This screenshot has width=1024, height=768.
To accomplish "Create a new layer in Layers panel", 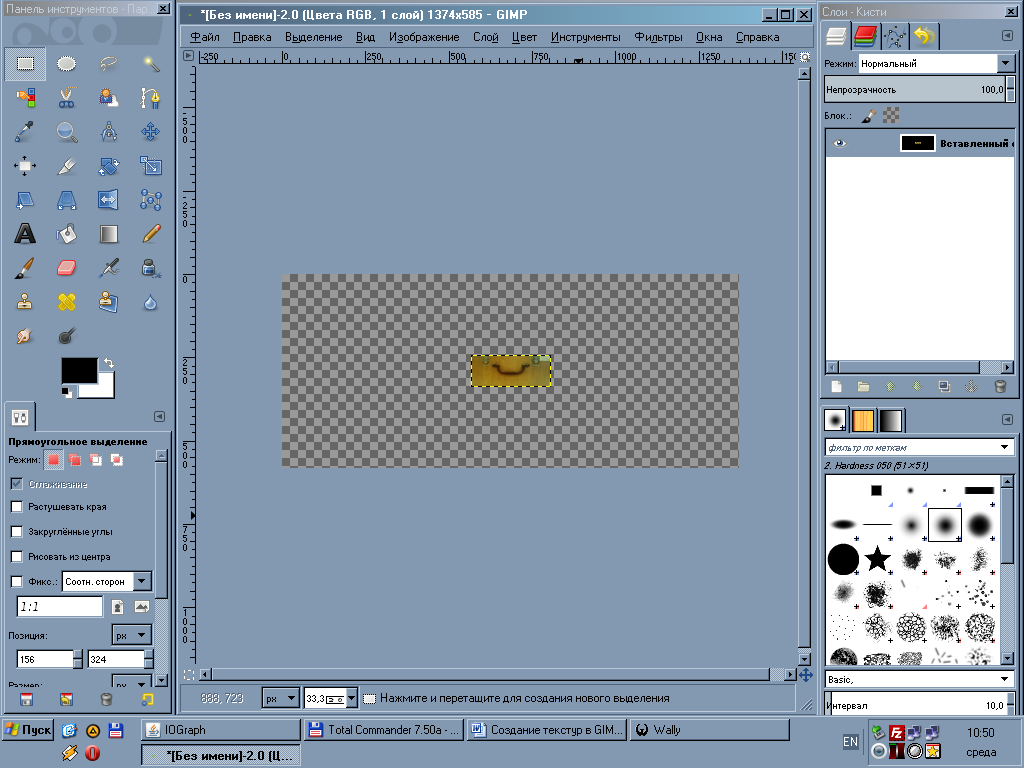I will [x=837, y=386].
